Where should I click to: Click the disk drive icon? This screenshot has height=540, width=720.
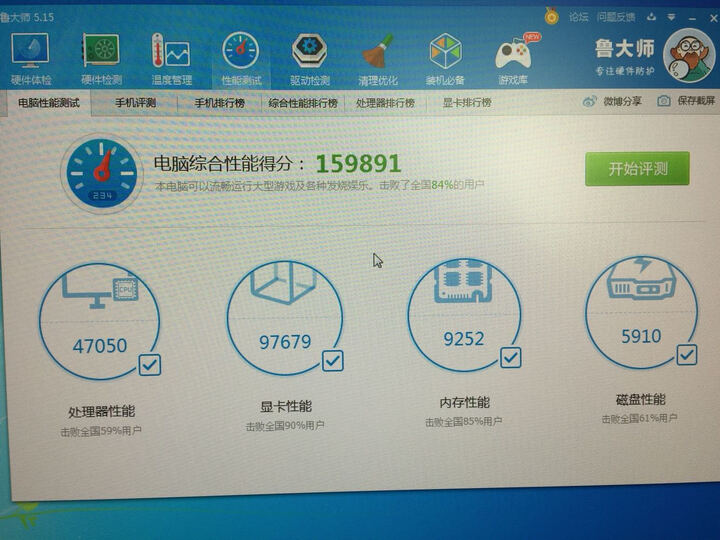click(641, 279)
